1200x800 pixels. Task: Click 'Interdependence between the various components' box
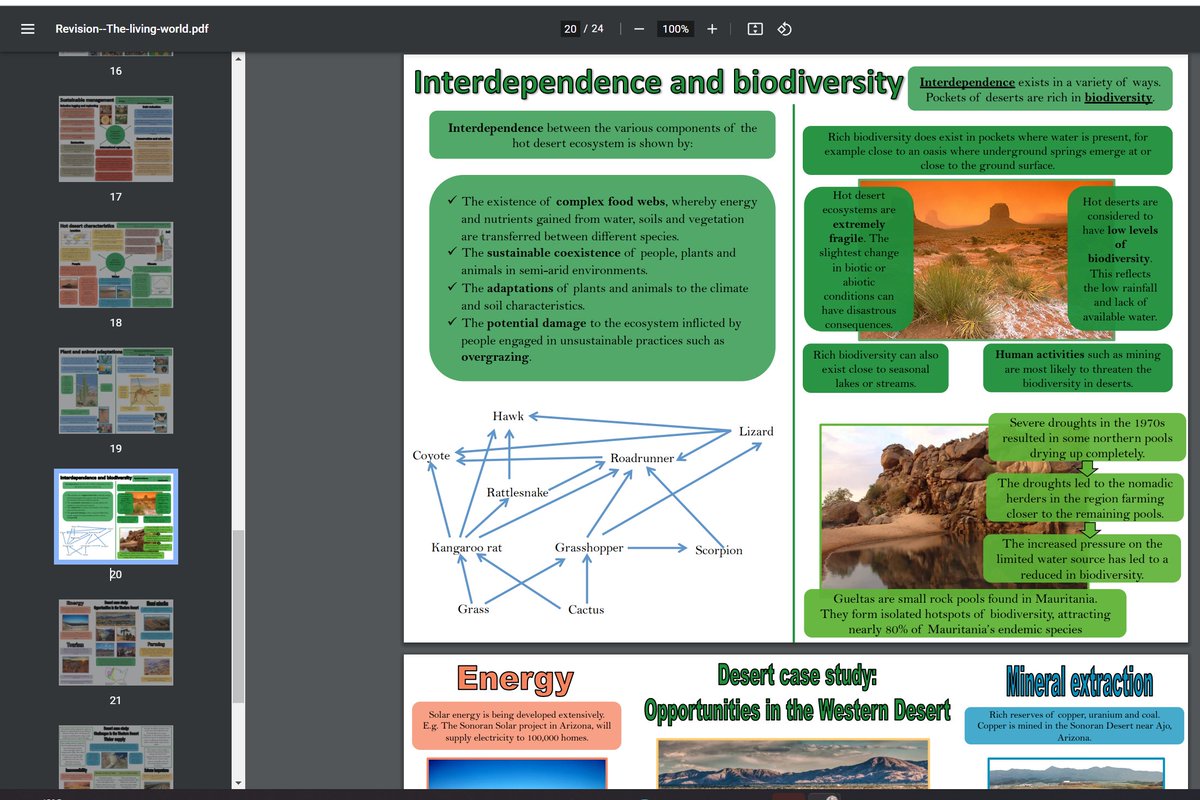pos(602,135)
